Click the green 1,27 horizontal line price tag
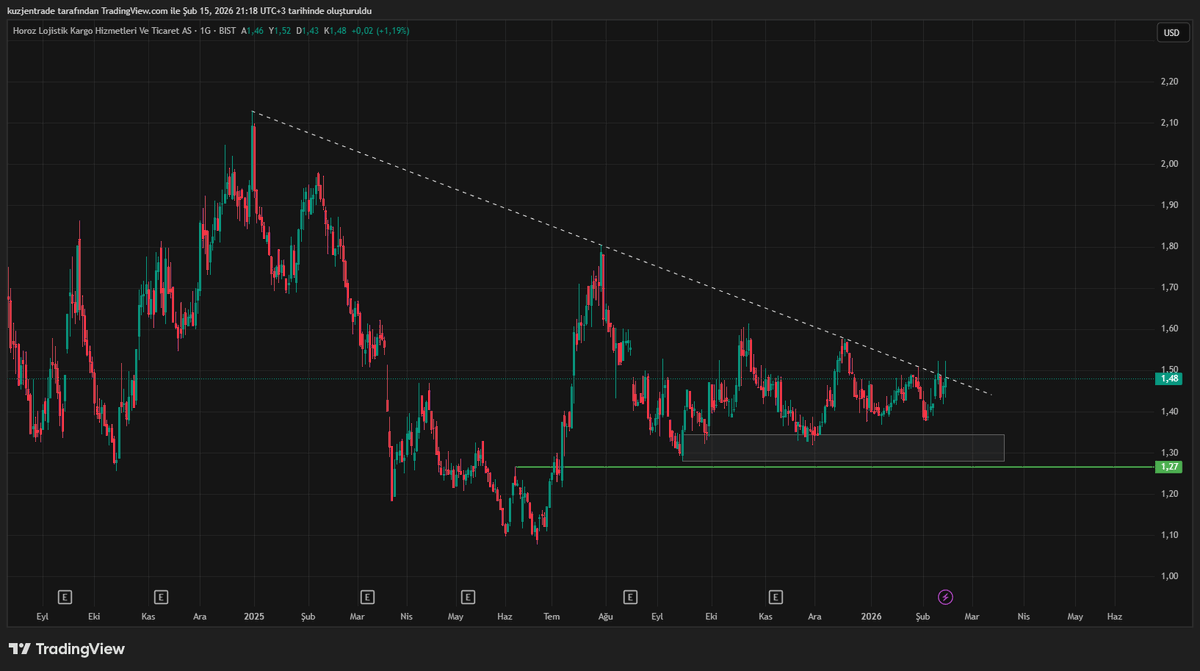 (x=1169, y=467)
